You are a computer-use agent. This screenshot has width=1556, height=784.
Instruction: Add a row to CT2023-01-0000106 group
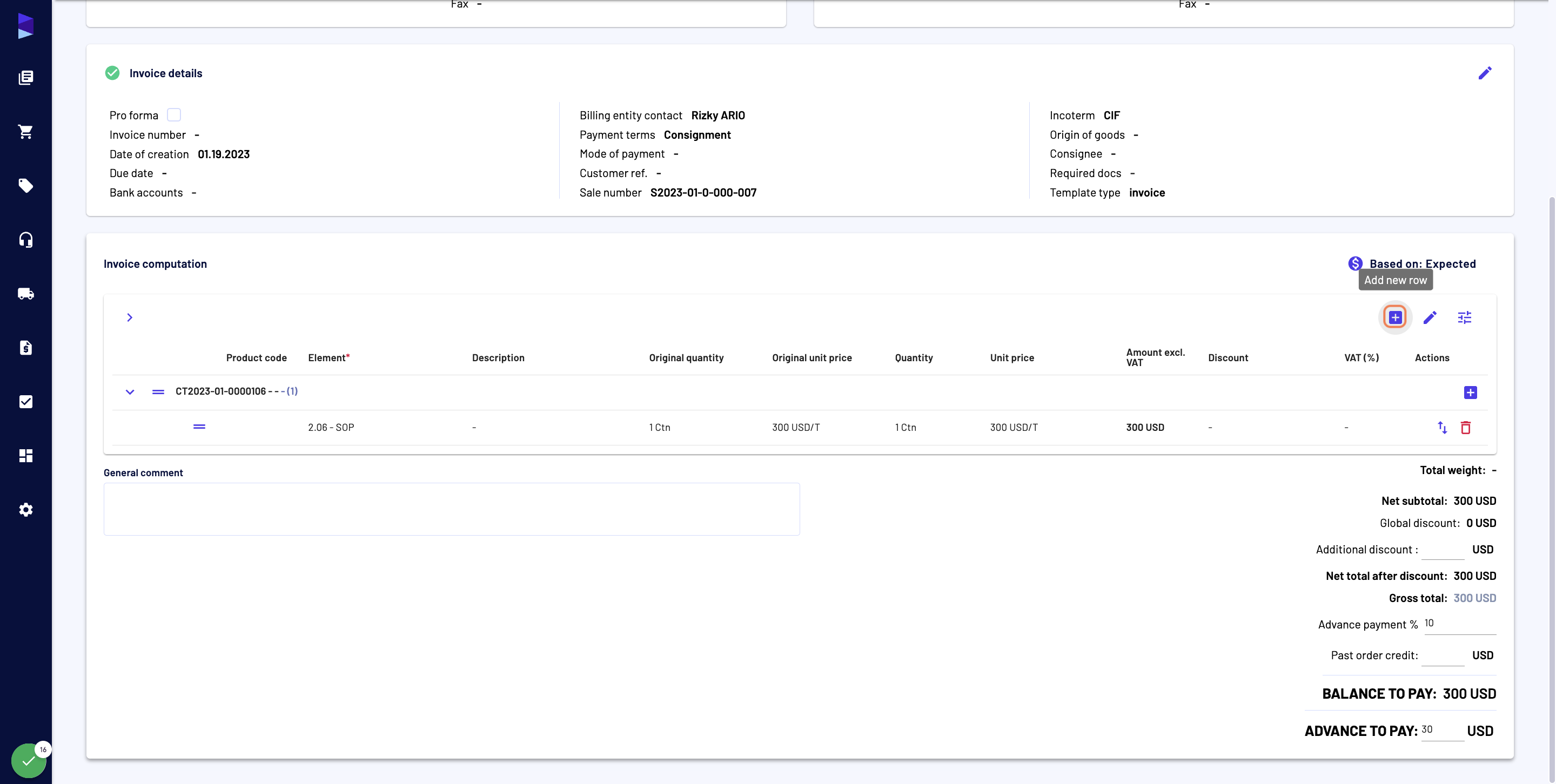(1470, 393)
